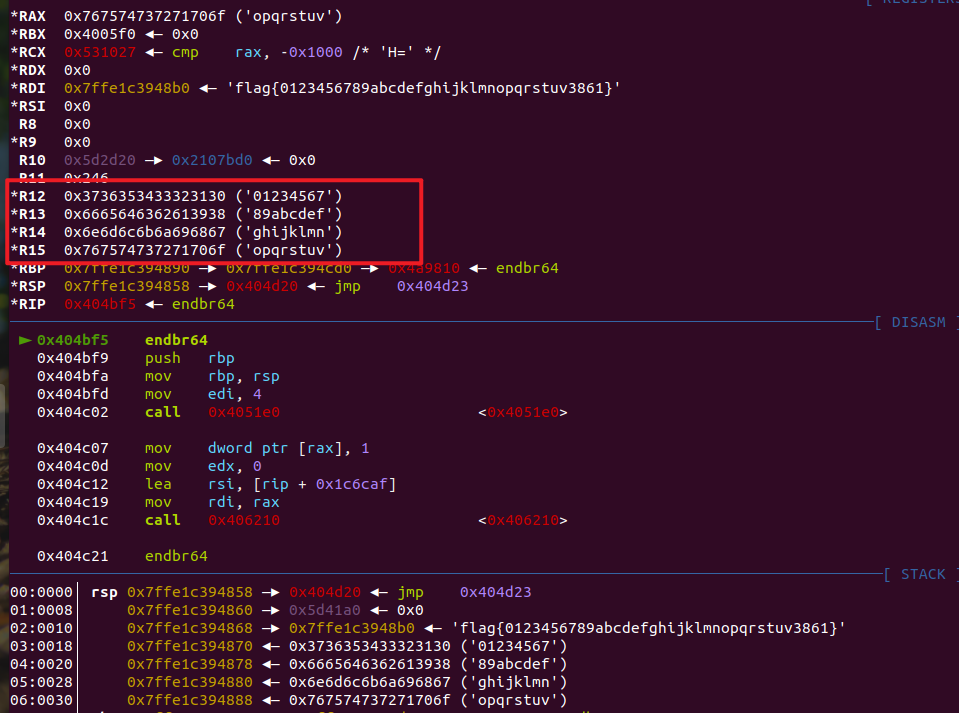959x713 pixels.
Task: Click stack address 0x7ffe1c394868
Action: 190,628
